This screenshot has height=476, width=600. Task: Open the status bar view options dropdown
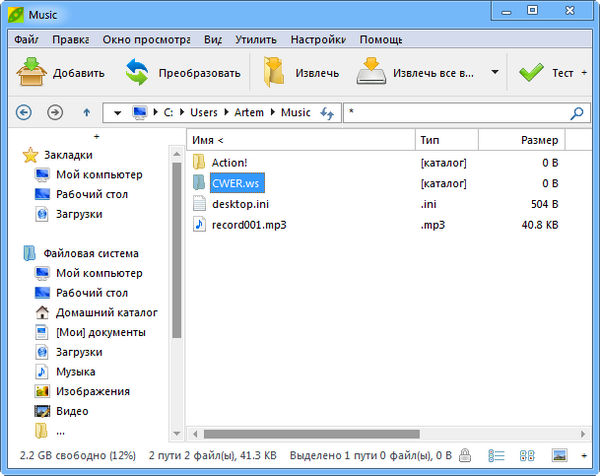point(584,456)
